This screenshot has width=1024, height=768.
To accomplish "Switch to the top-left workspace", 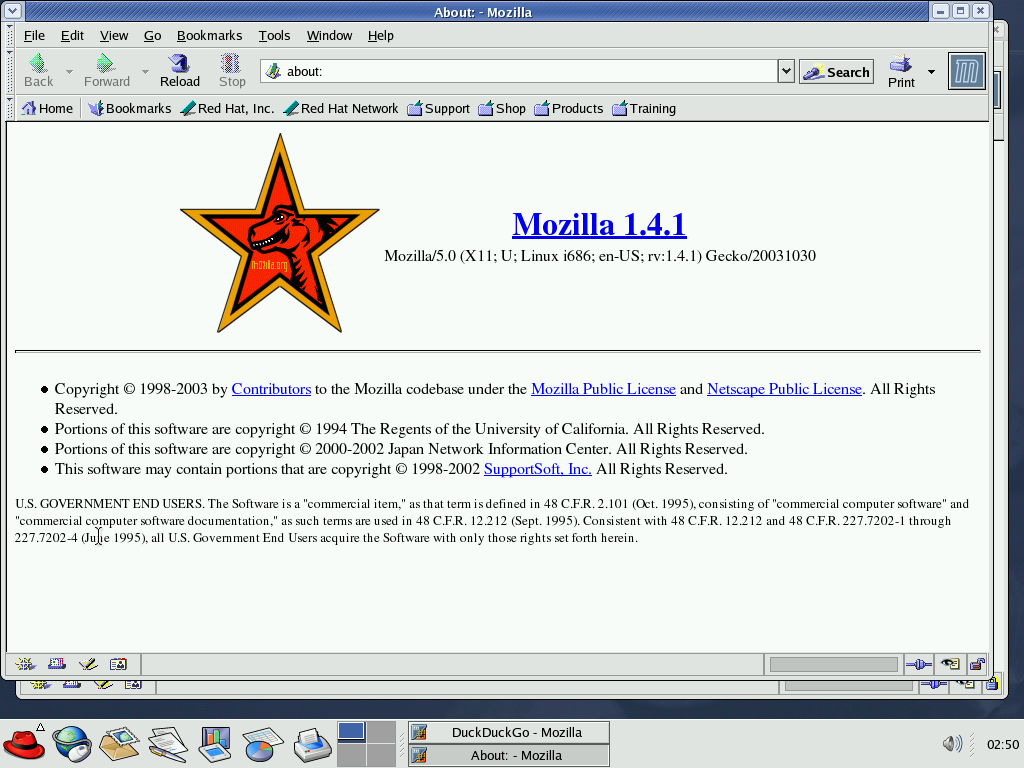I will [351, 732].
